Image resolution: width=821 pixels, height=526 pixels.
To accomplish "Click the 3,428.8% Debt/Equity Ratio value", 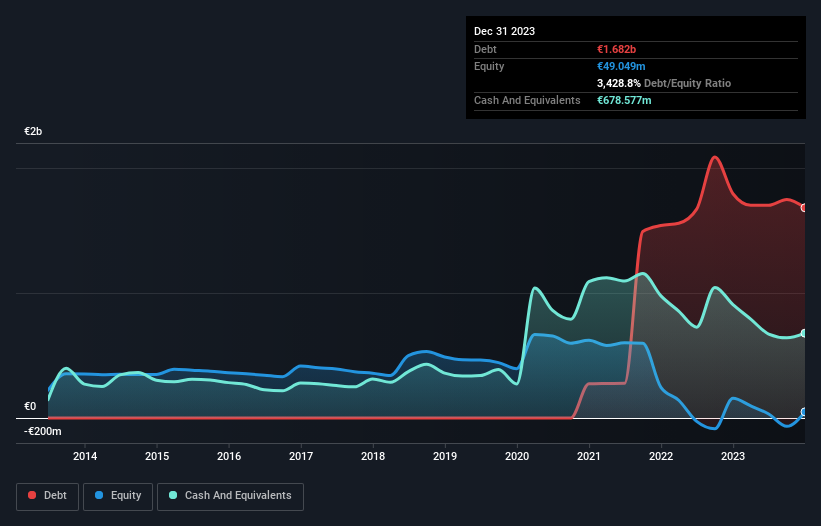I will click(x=619, y=83).
